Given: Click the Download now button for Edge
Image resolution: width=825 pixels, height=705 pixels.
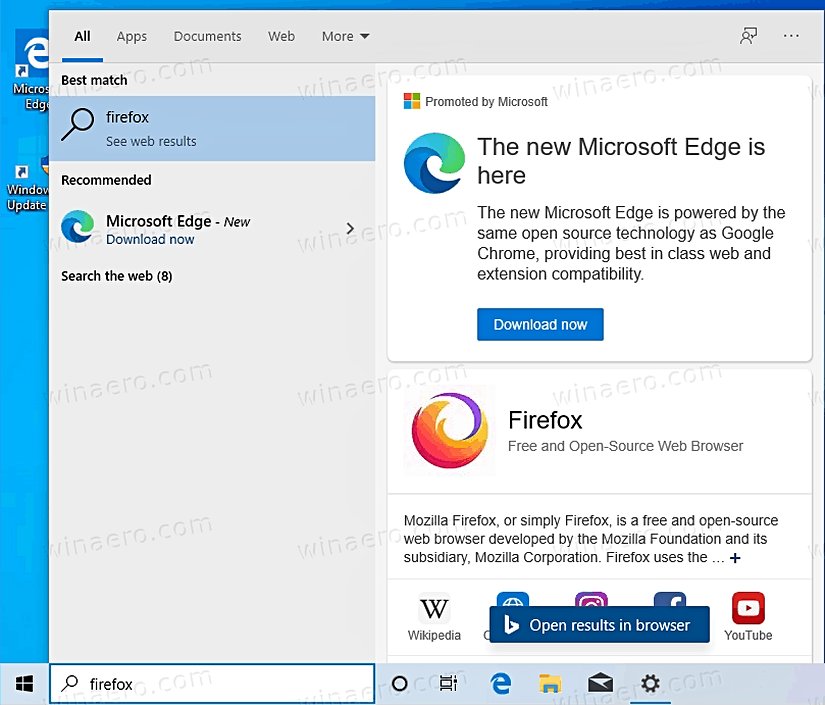Looking at the screenshot, I should point(540,324).
